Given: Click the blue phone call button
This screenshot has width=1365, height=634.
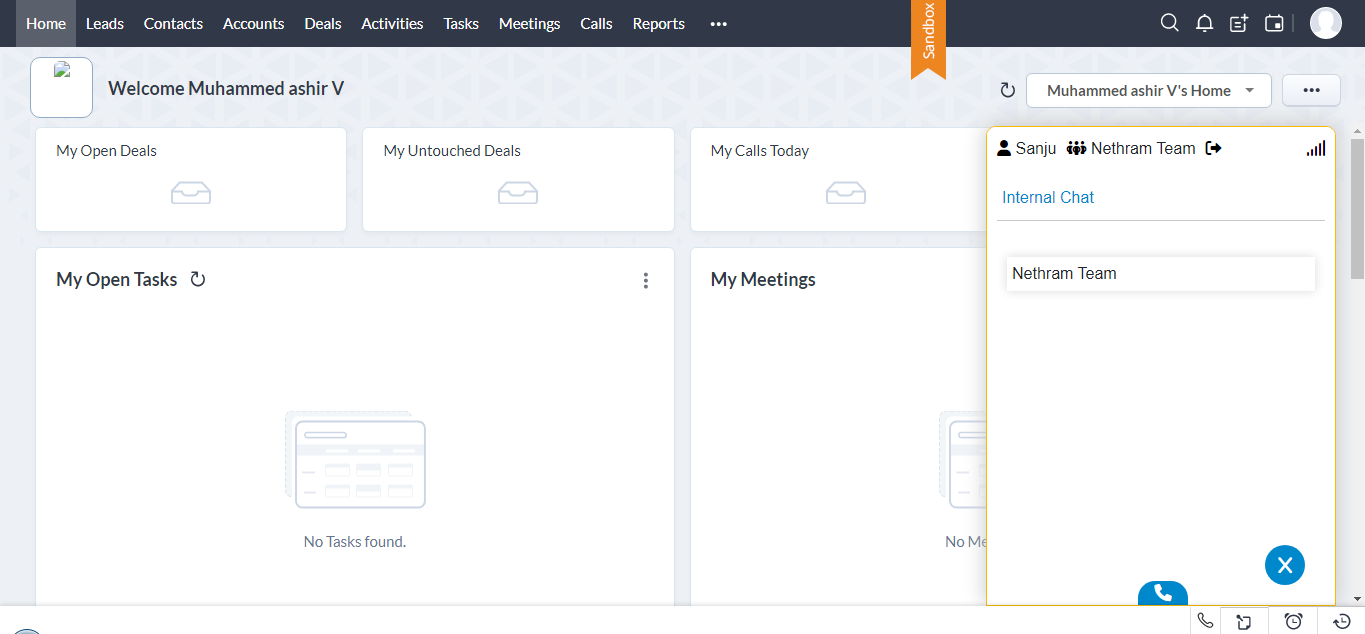Looking at the screenshot, I should click(1162, 594).
